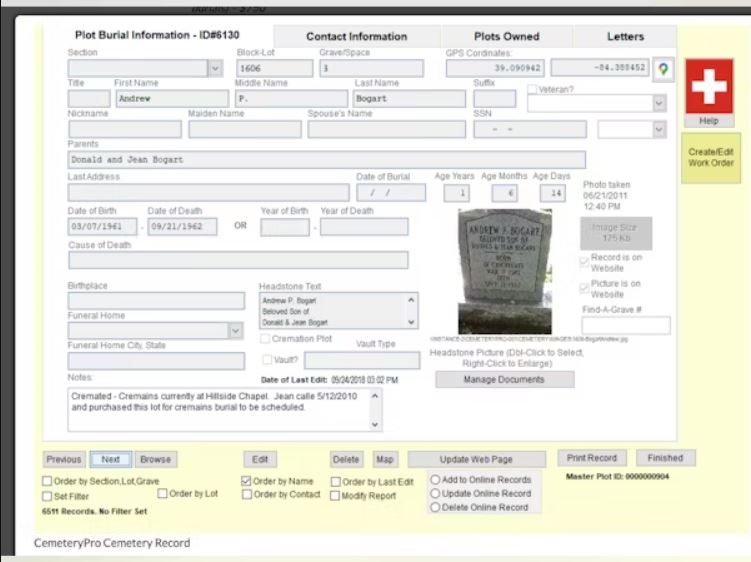Tick the Modify Report checkbox

coord(335,496)
